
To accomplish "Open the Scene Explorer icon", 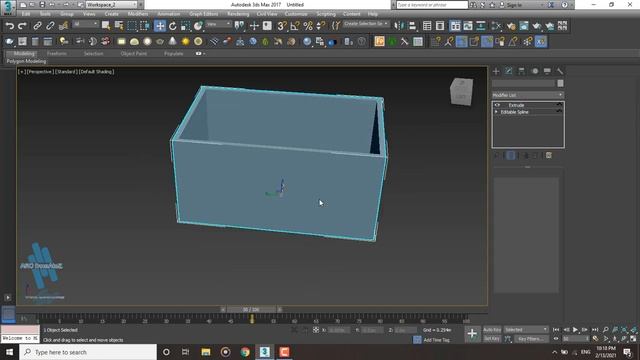I will click(427, 26).
